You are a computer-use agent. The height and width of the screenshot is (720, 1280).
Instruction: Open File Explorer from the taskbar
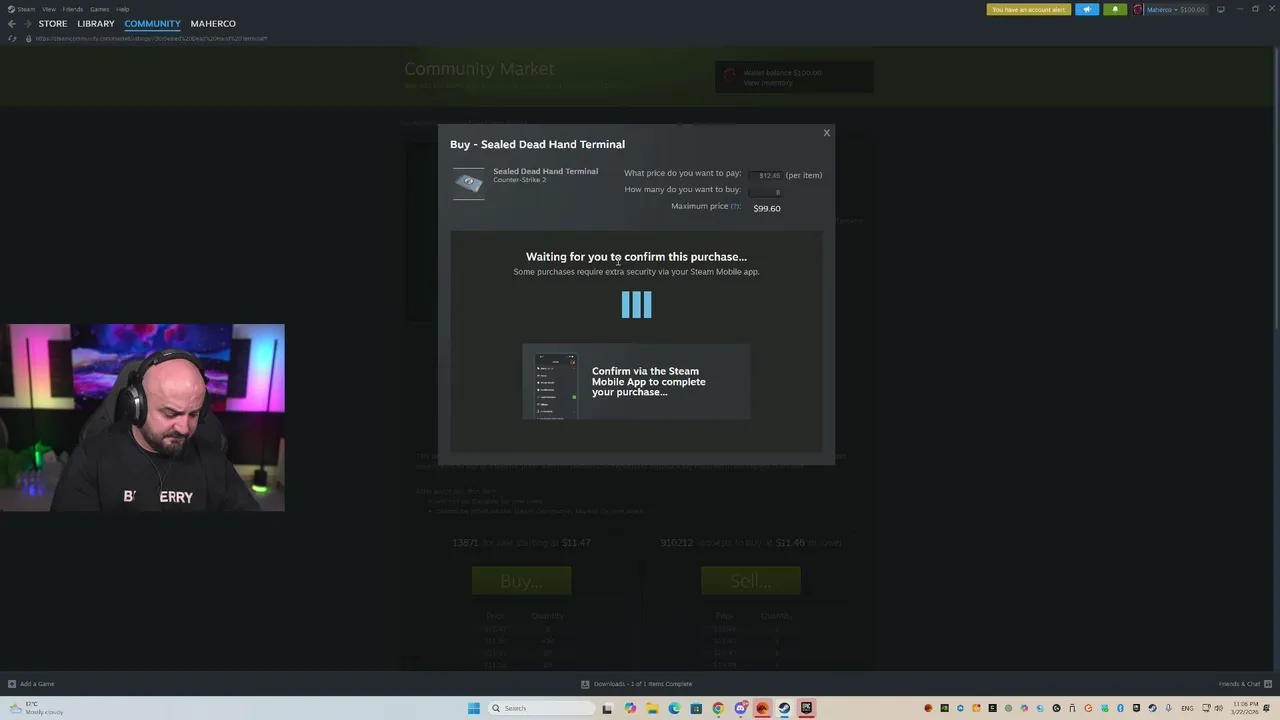click(652, 708)
